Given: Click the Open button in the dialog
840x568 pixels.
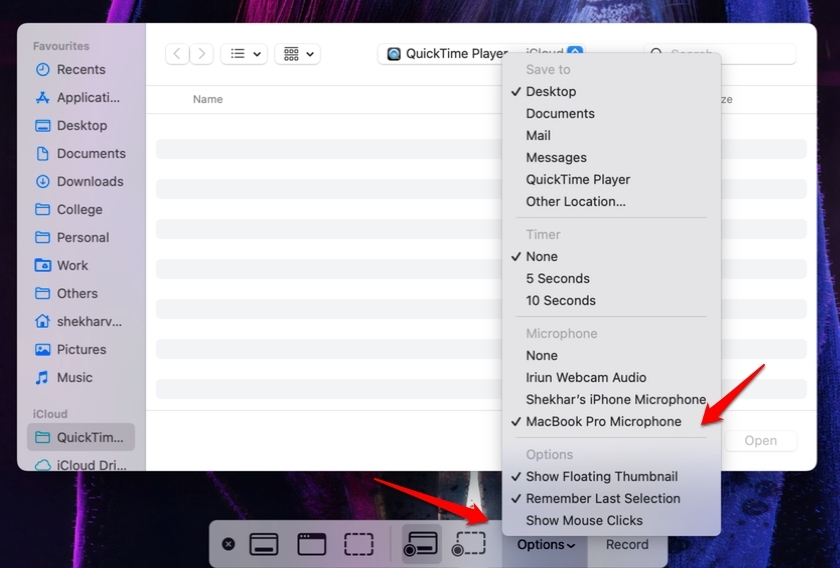Looking at the screenshot, I should [x=760, y=440].
